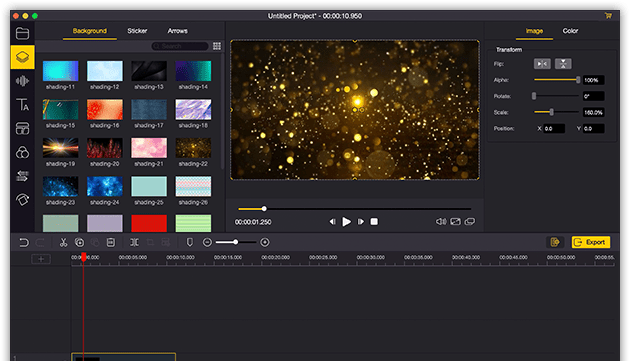Screen dimensions: 630x361
Task: Open the Transitions arrows icon
Action: pos(22,176)
